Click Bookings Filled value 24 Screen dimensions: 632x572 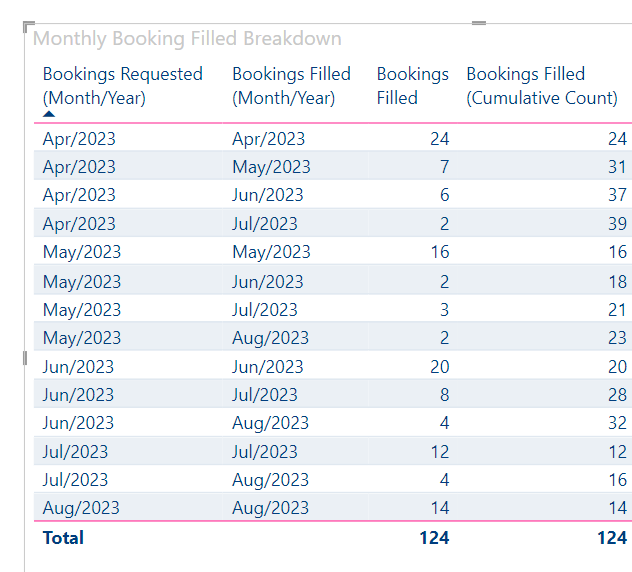(x=440, y=139)
